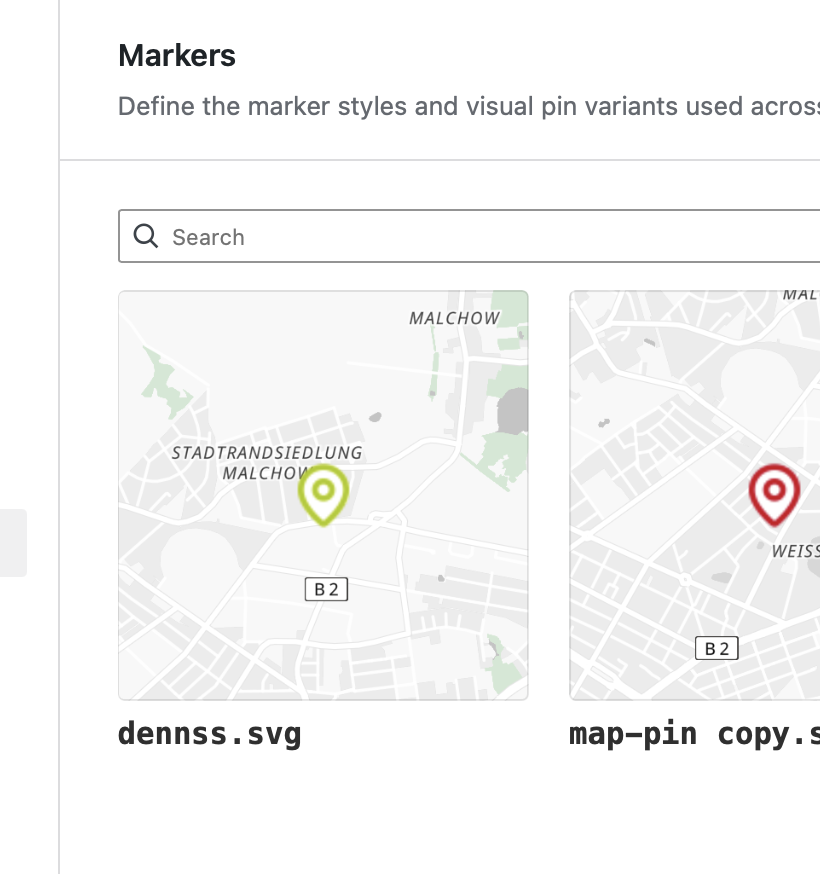Click the MALCHOW label in dennss.svg map
The image size is (820, 874).
coord(454,318)
